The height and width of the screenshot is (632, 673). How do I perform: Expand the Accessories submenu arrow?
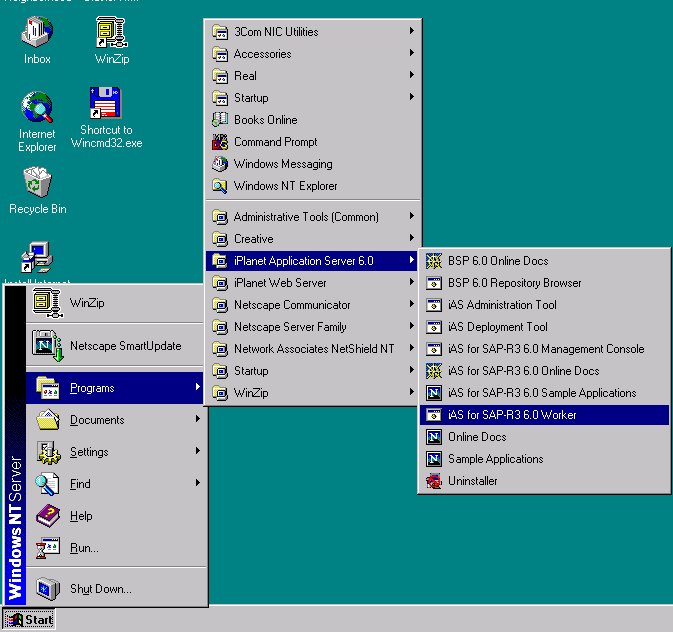pos(412,52)
